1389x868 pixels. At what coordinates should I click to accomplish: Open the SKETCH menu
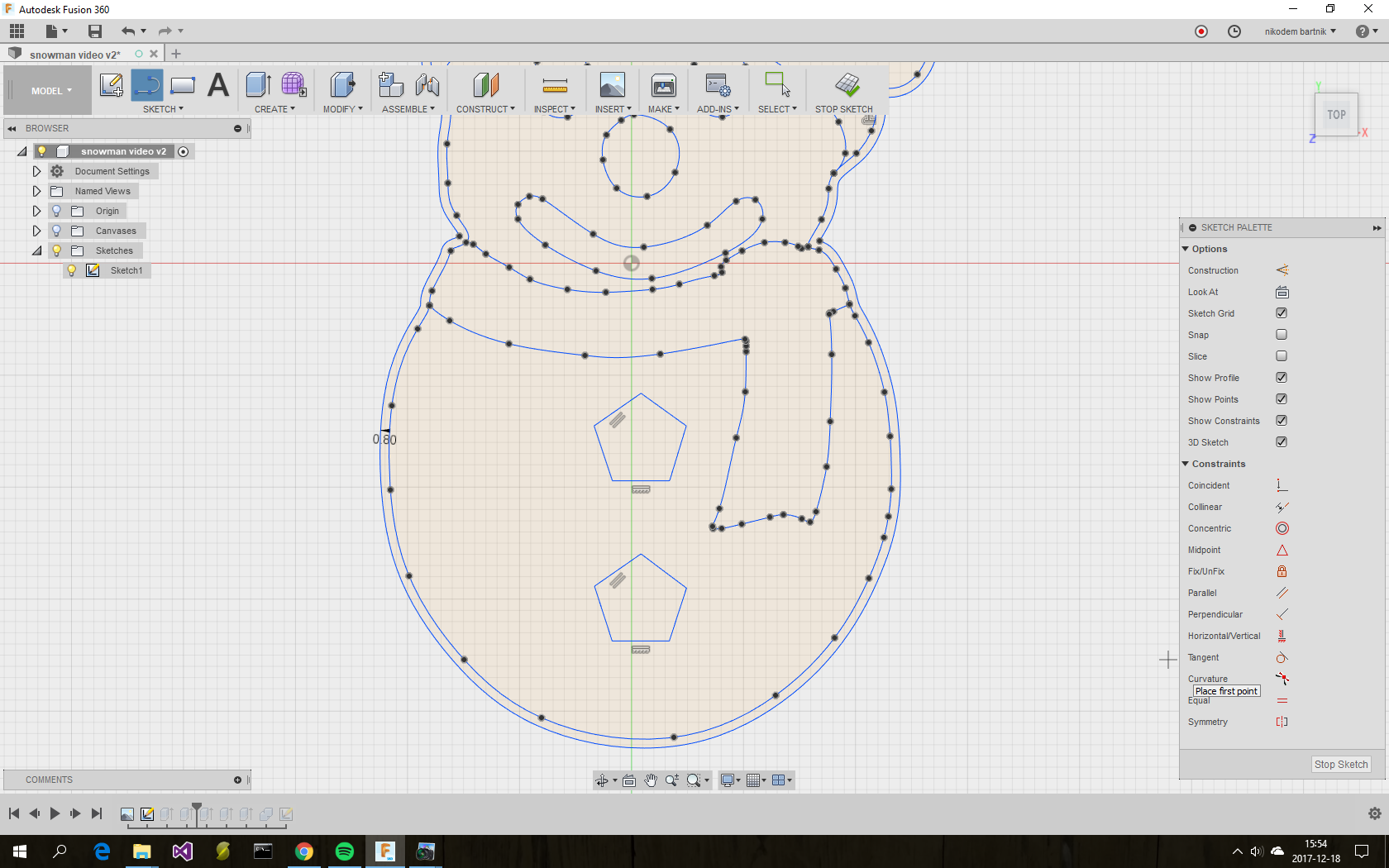(x=163, y=109)
